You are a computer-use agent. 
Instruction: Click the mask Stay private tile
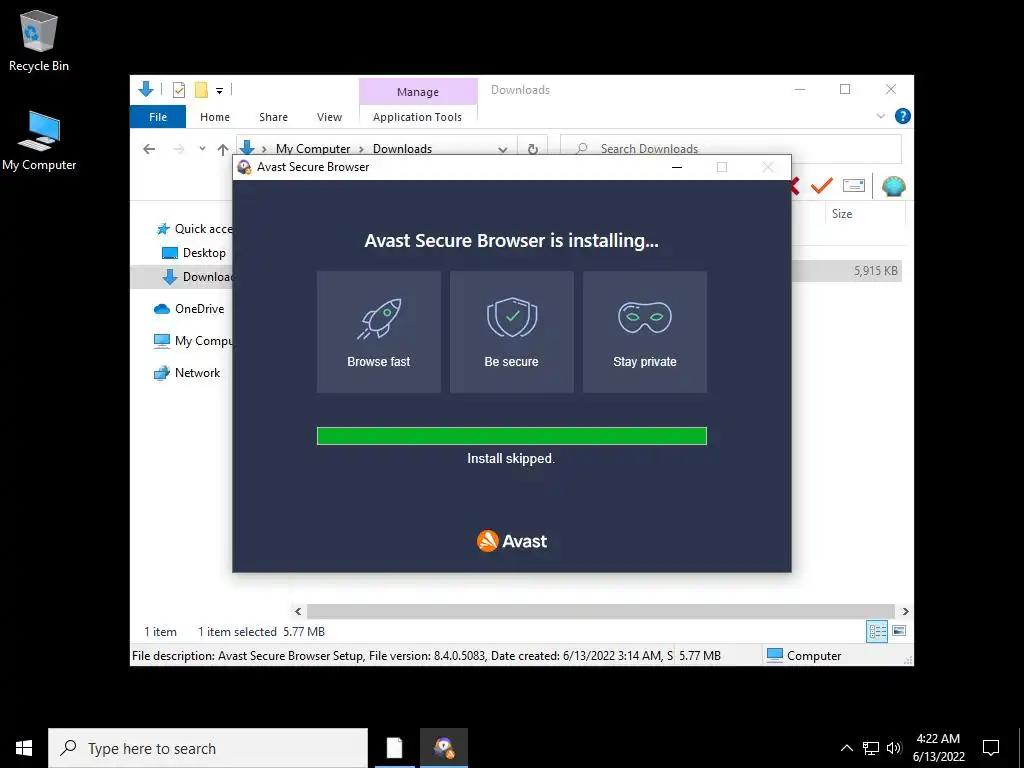click(x=645, y=332)
